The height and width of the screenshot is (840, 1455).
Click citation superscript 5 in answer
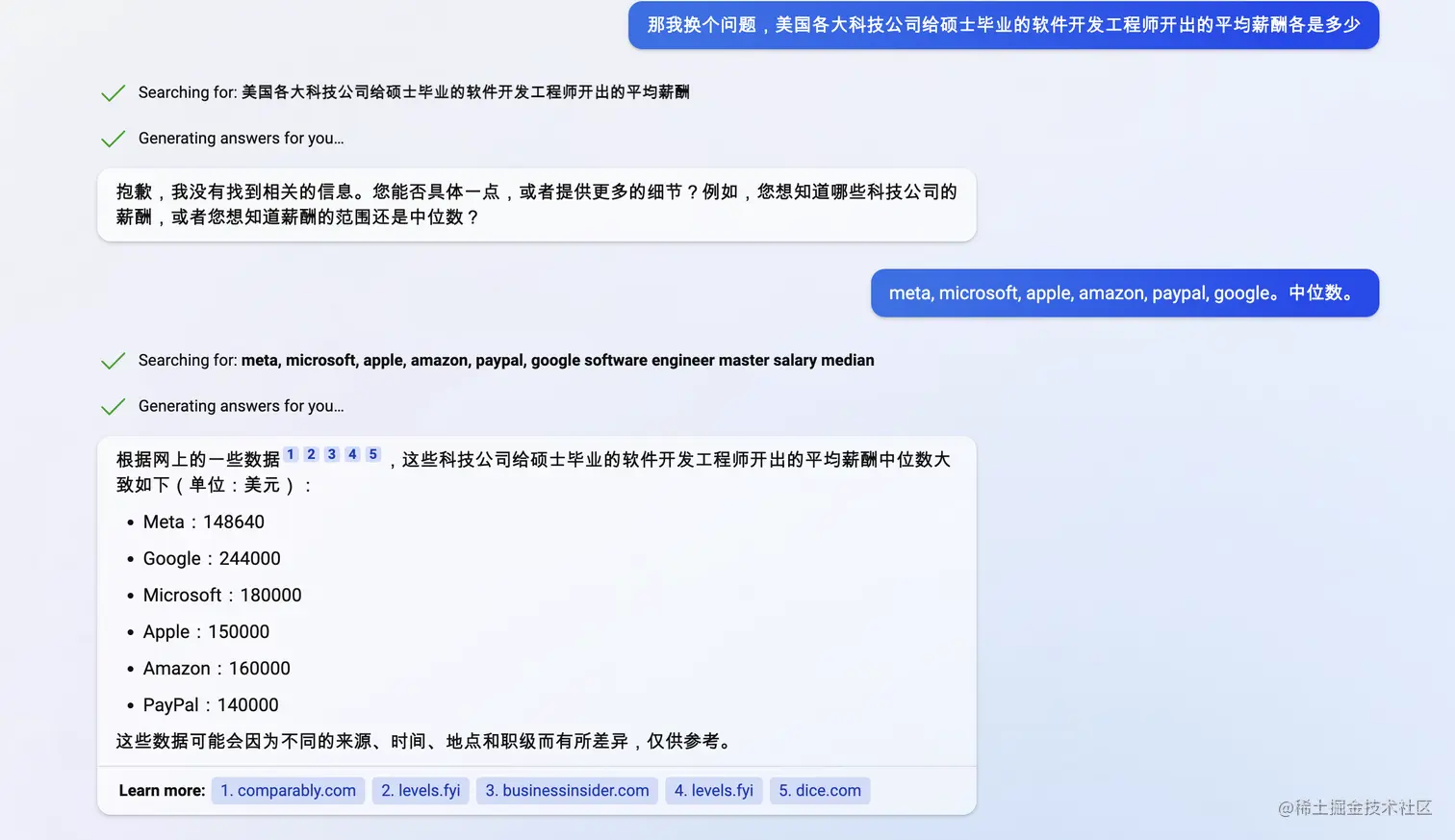pos(373,454)
